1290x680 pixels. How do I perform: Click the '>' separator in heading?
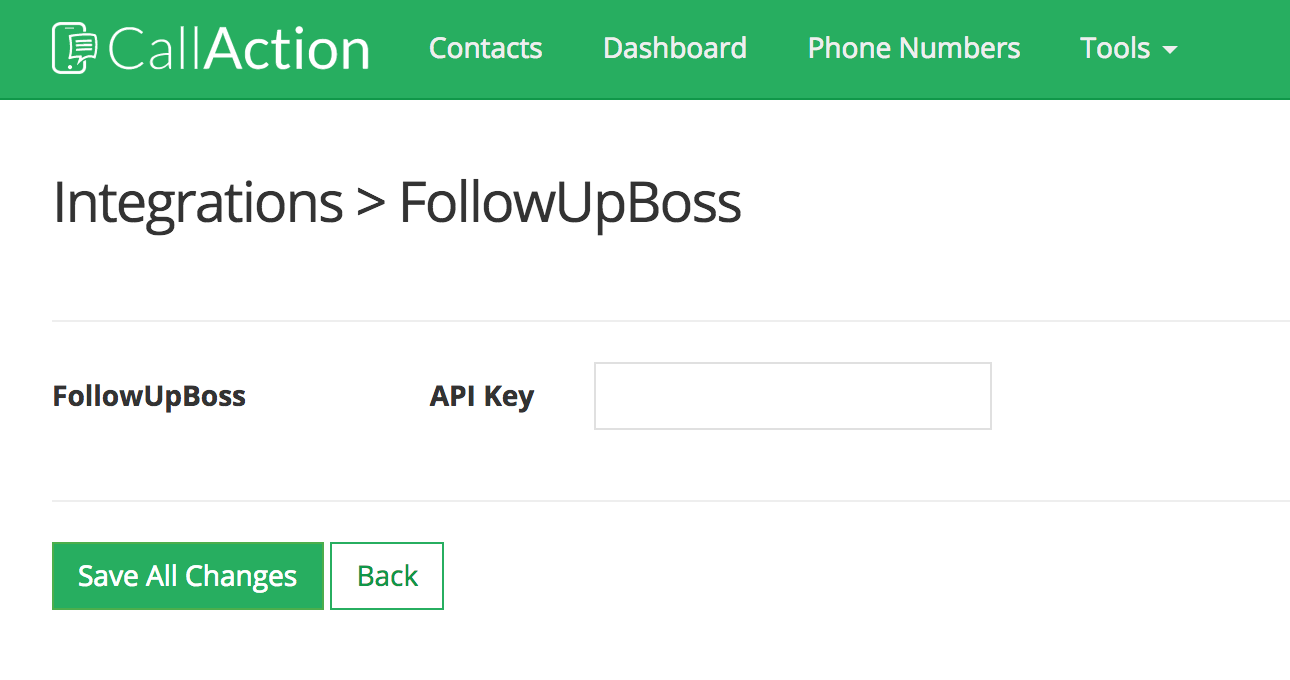tap(370, 205)
